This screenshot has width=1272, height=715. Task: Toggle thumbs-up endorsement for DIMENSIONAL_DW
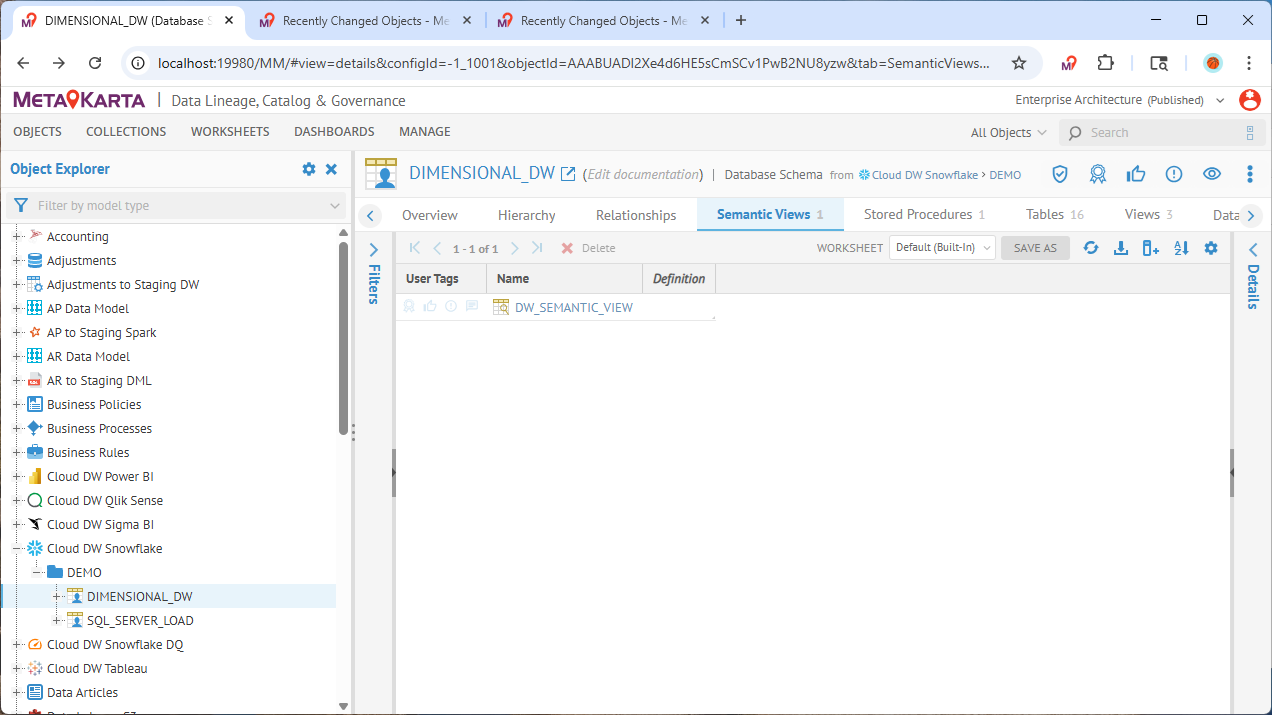(1136, 174)
